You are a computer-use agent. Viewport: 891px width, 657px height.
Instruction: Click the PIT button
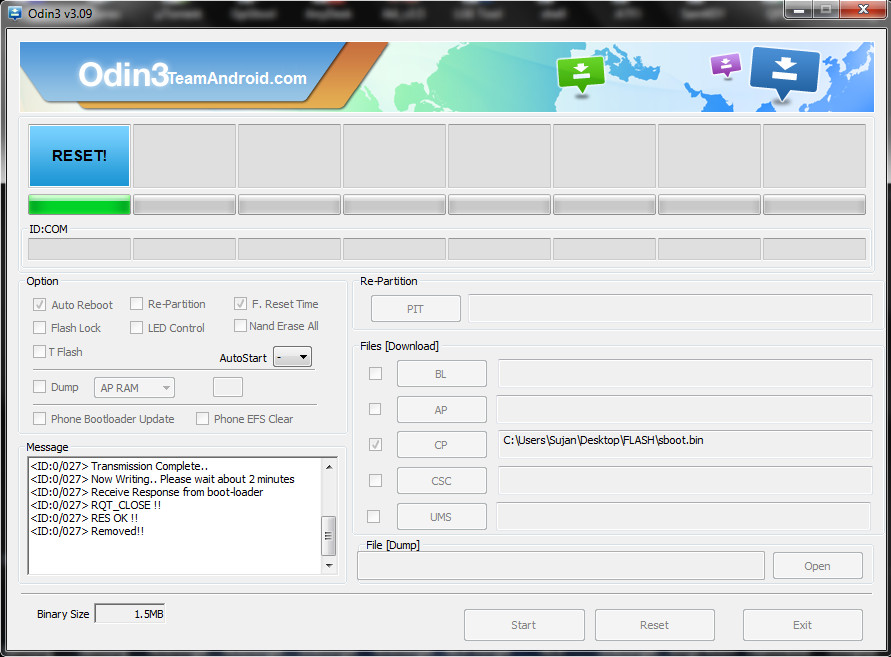(415, 309)
